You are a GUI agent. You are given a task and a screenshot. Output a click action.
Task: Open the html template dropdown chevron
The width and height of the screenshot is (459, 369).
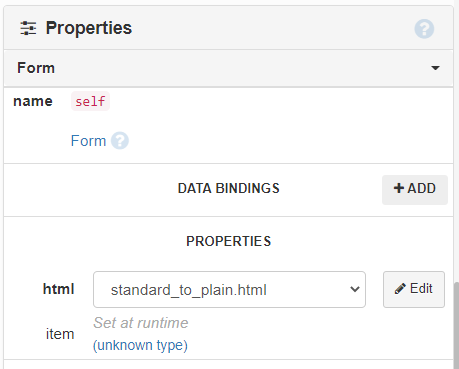[x=355, y=289]
